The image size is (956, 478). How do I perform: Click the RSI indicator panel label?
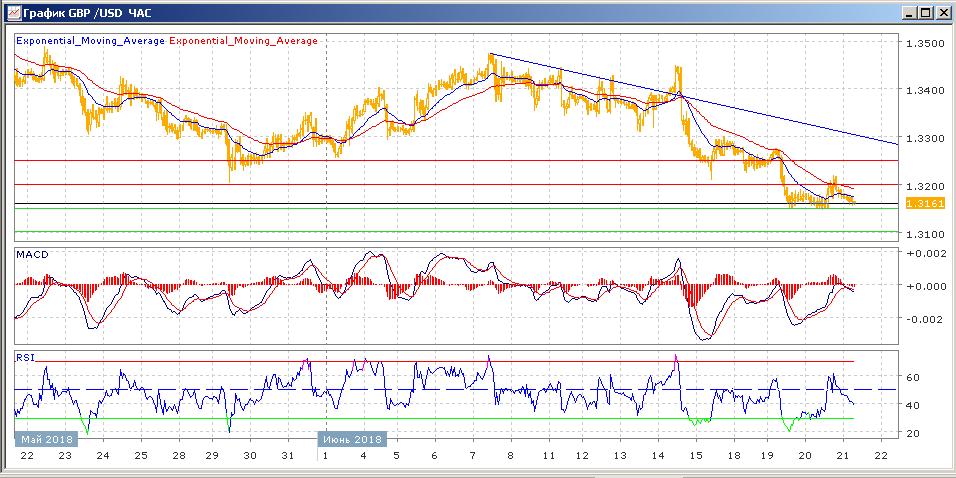25,355
